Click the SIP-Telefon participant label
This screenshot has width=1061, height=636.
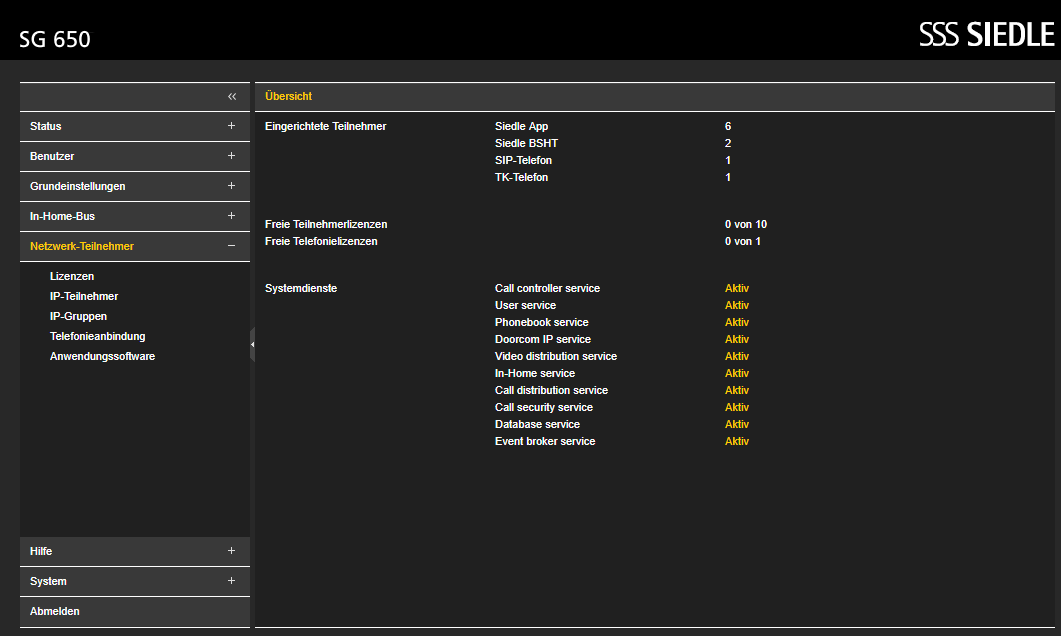(x=523, y=160)
